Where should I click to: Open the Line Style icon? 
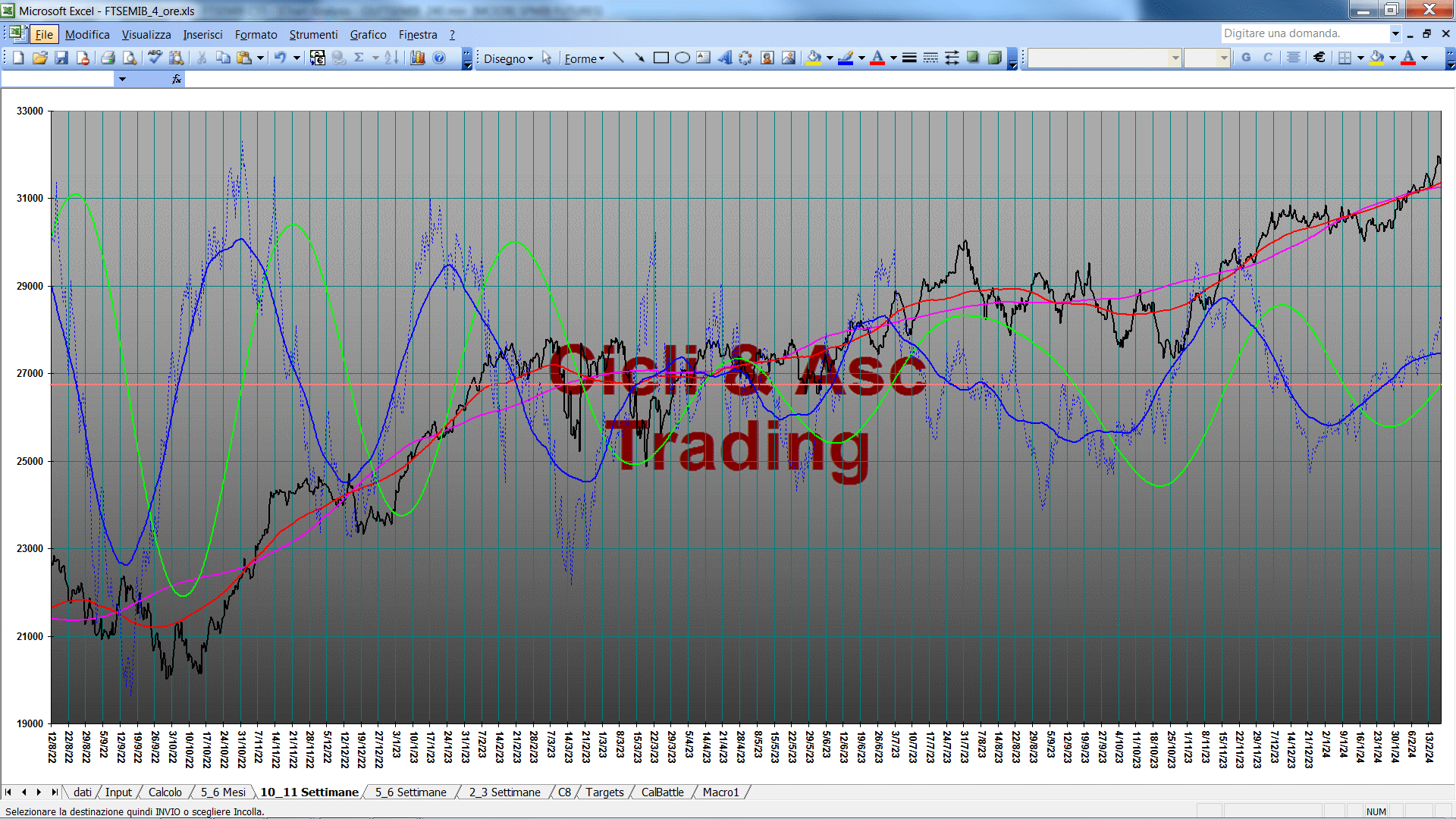pyautogui.click(x=909, y=58)
